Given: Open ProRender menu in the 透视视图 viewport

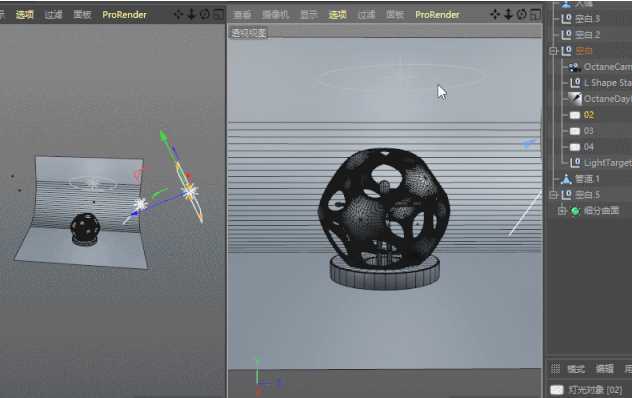Looking at the screenshot, I should pyautogui.click(x=437, y=15).
